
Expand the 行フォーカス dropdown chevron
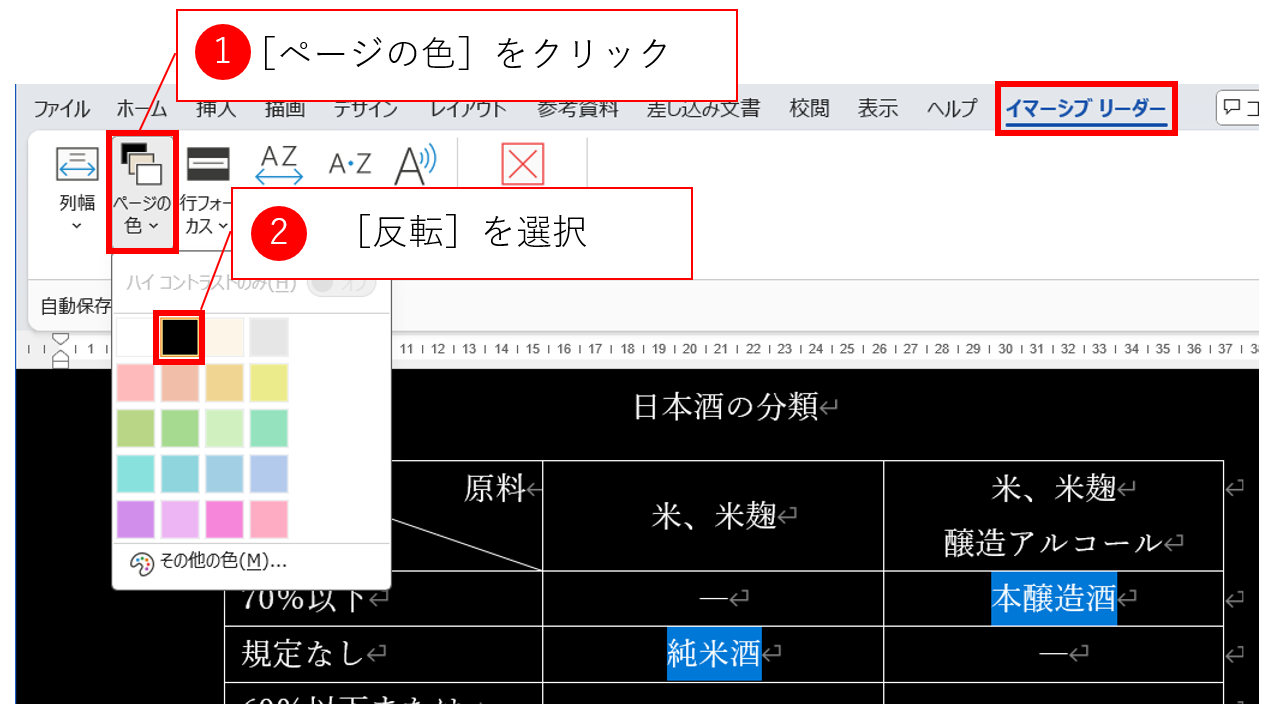click(223, 227)
